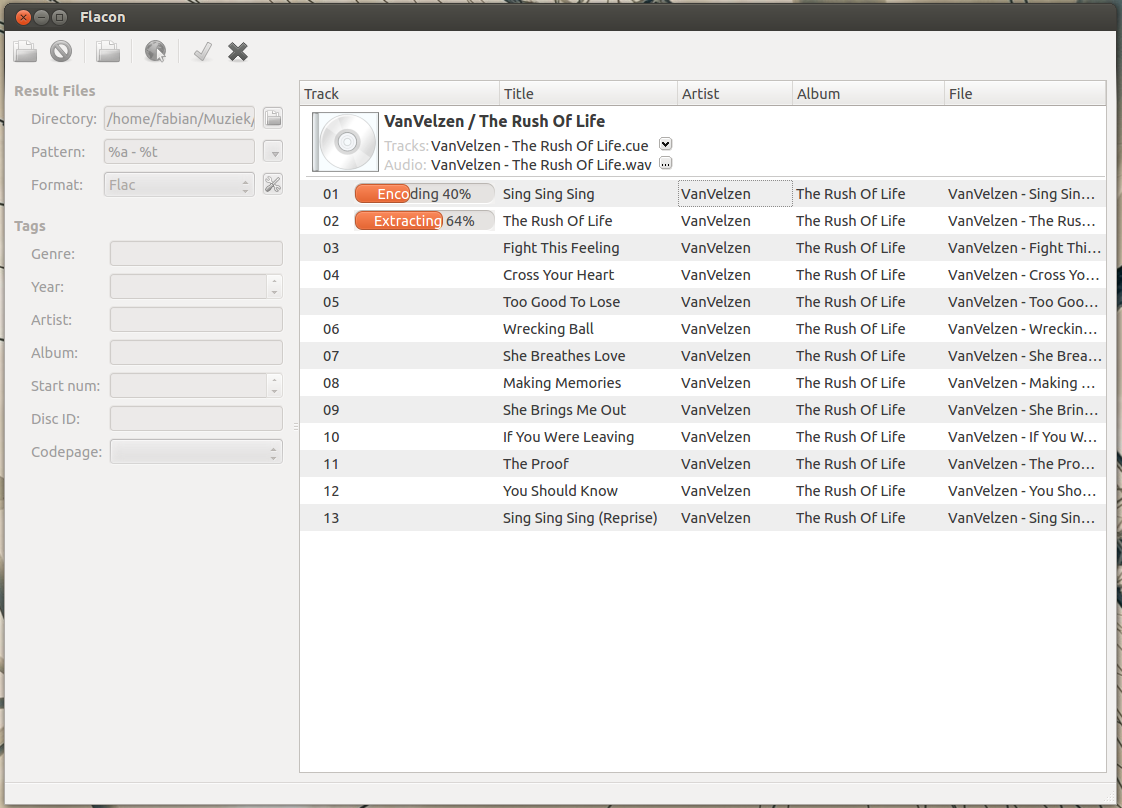
Task: Click the folder icon left of the globe
Action: (108, 51)
